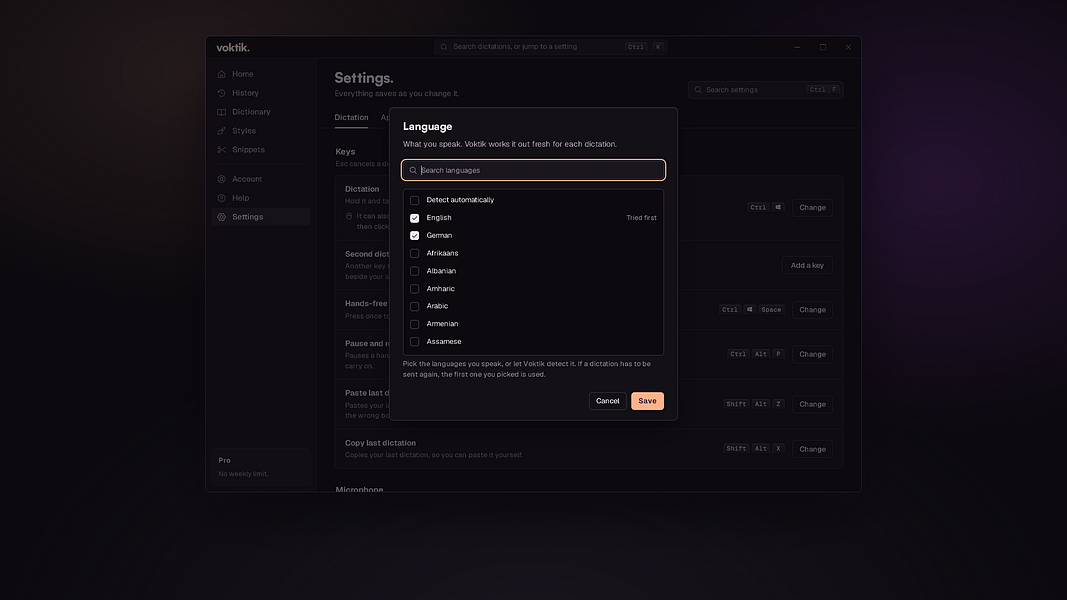Change the Hands-free Ctrl Space shortcut
This screenshot has height=600, width=1067.
click(x=812, y=310)
